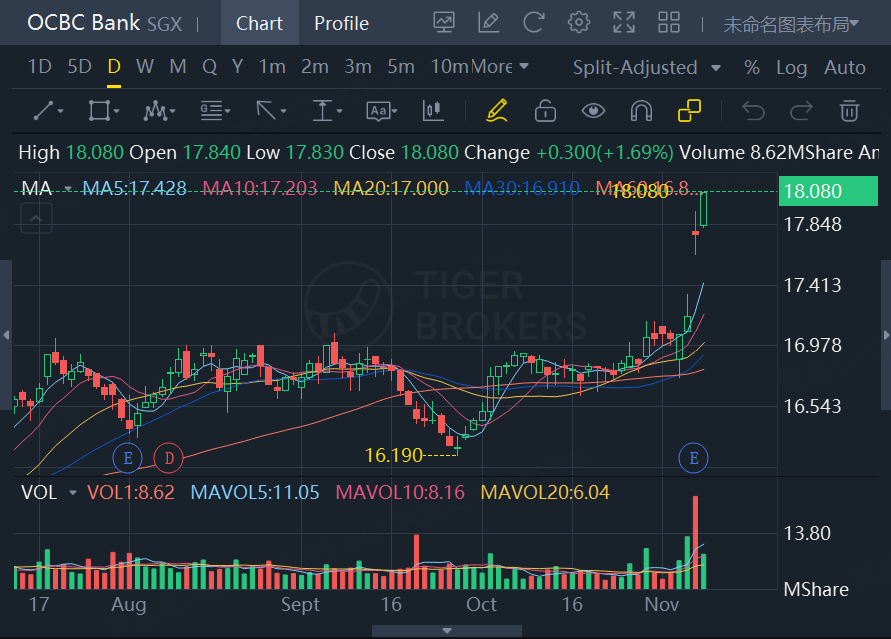891x639 pixels.
Task: Expand the MA indicator dropdown
Action: (x=68, y=188)
